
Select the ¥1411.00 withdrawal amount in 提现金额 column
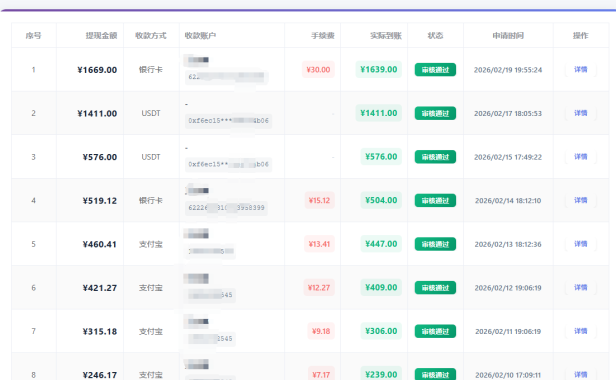point(97,114)
